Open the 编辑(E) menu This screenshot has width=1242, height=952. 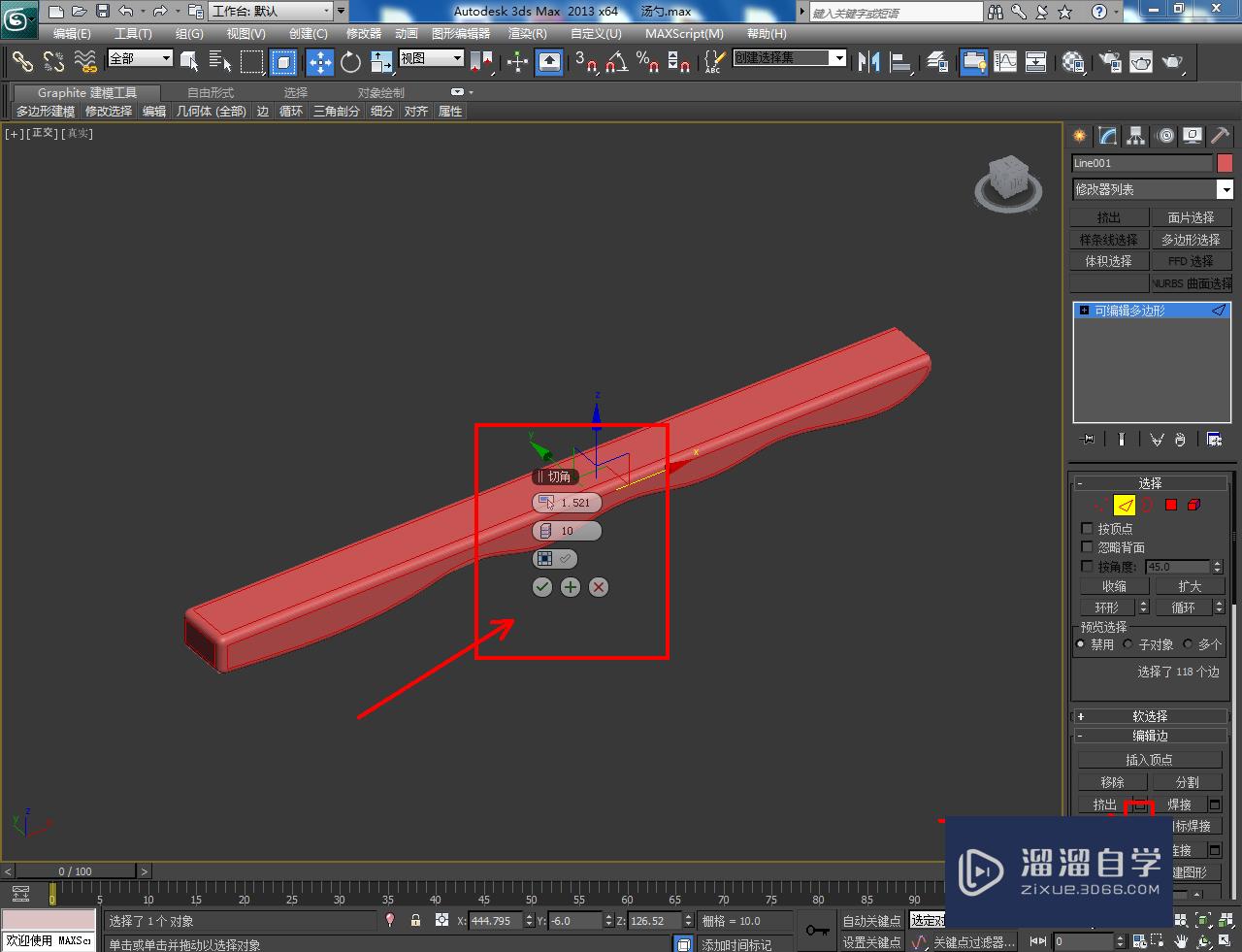coord(72,33)
